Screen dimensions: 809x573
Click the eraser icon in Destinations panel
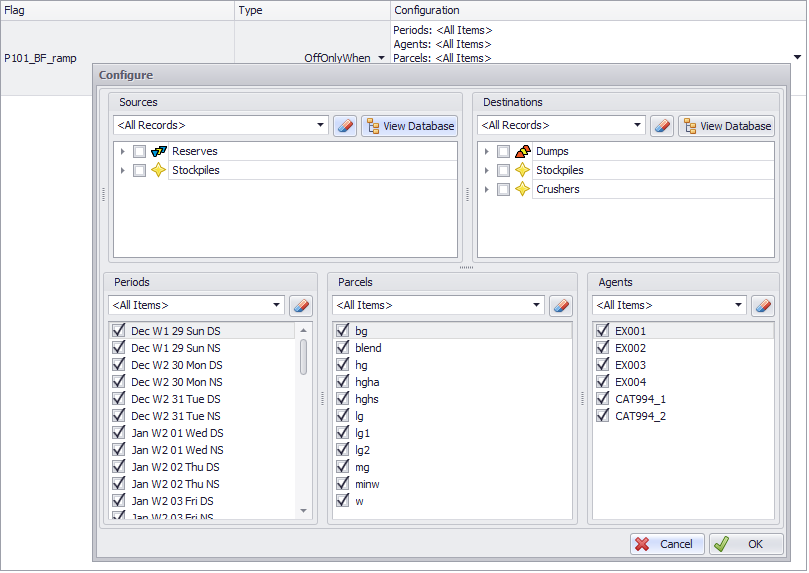pyautogui.click(x=662, y=126)
